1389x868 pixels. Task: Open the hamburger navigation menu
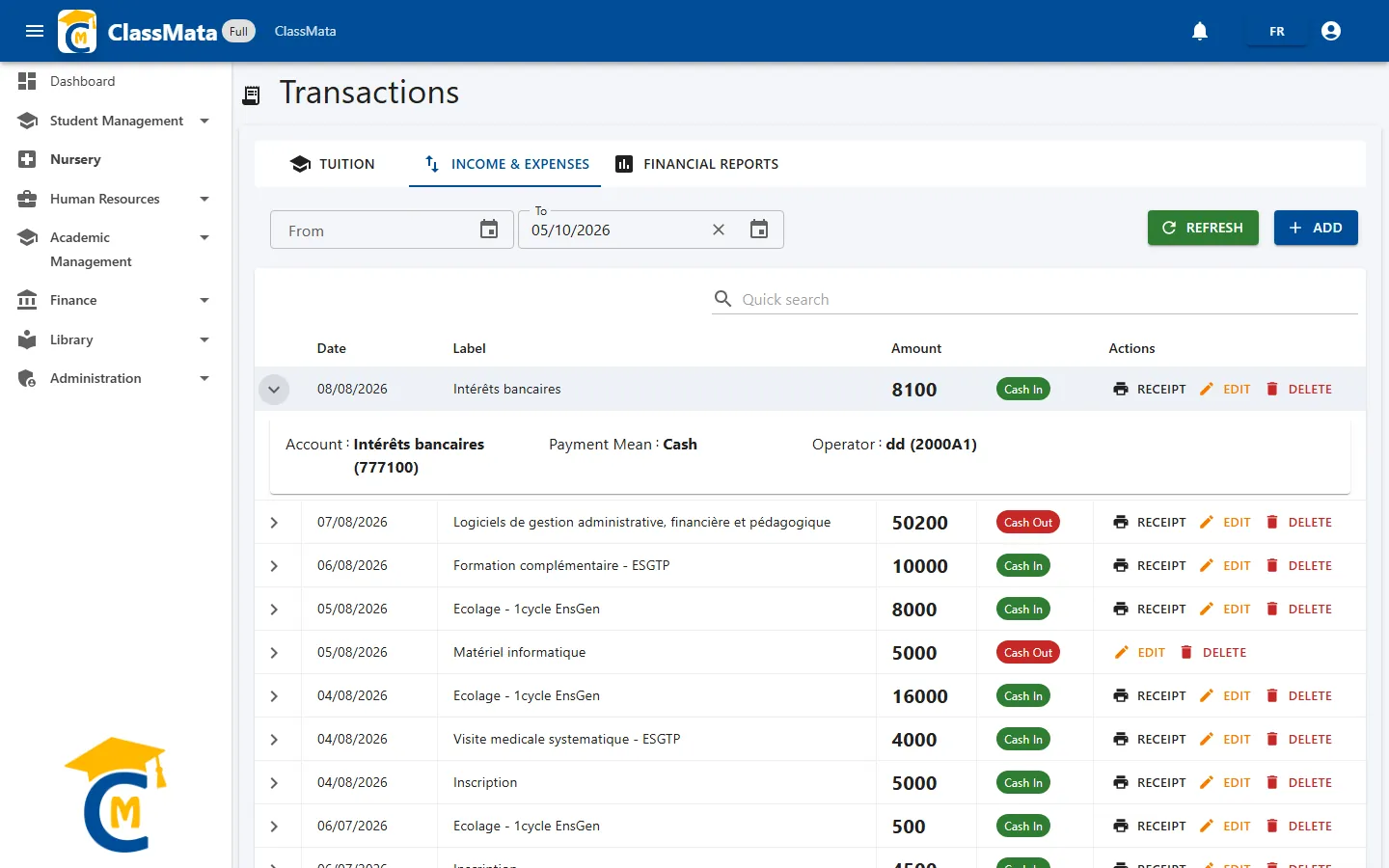35,31
